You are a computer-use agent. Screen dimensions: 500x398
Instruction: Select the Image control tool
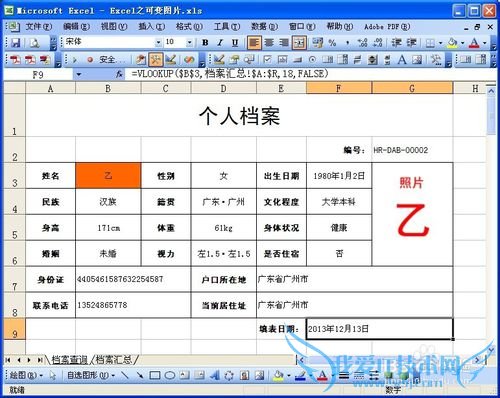pos(417,60)
